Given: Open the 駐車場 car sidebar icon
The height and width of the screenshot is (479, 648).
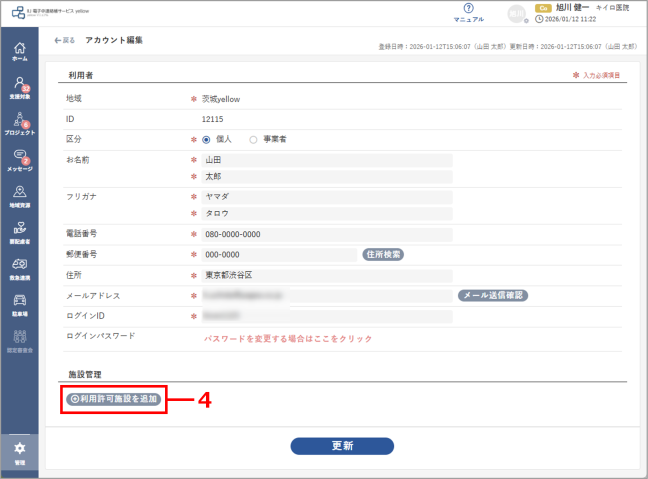Looking at the screenshot, I should [x=19, y=305].
